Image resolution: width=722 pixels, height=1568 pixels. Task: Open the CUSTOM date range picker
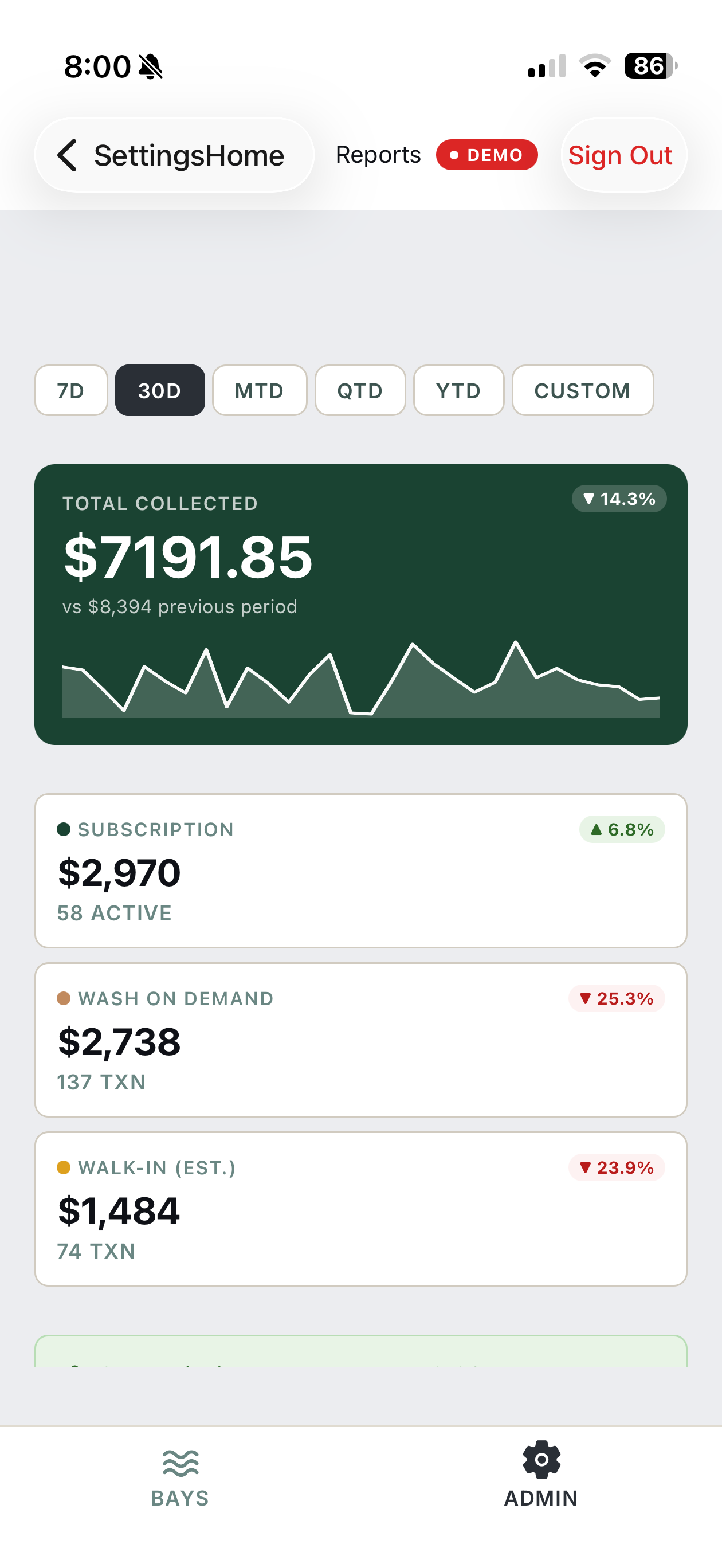pyautogui.click(x=583, y=390)
